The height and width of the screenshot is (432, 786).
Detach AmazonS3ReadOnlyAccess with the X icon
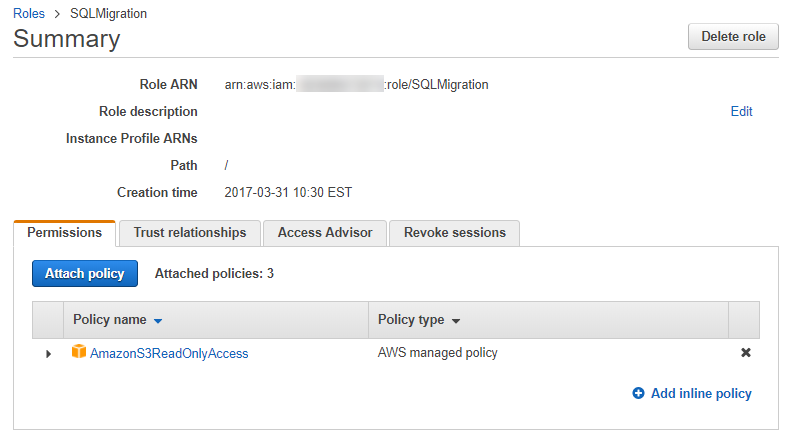coord(746,353)
